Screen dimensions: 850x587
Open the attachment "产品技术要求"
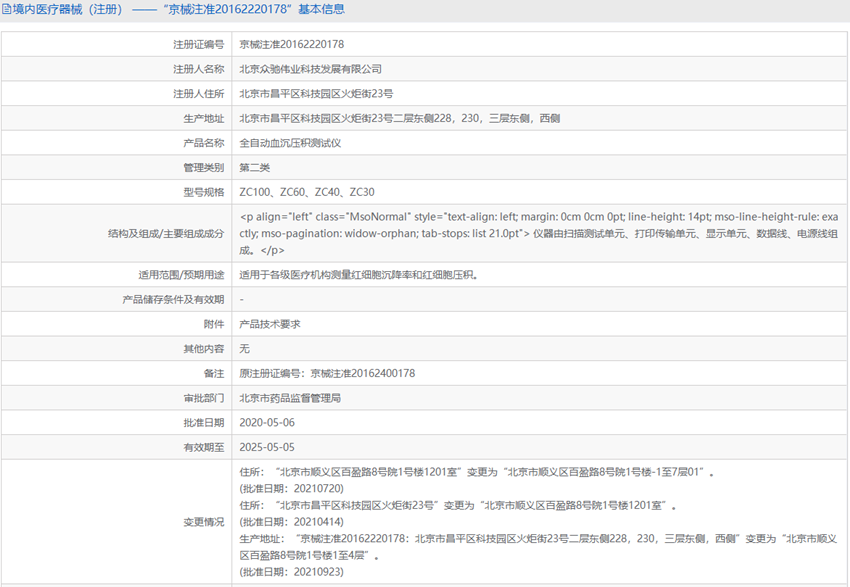270,324
